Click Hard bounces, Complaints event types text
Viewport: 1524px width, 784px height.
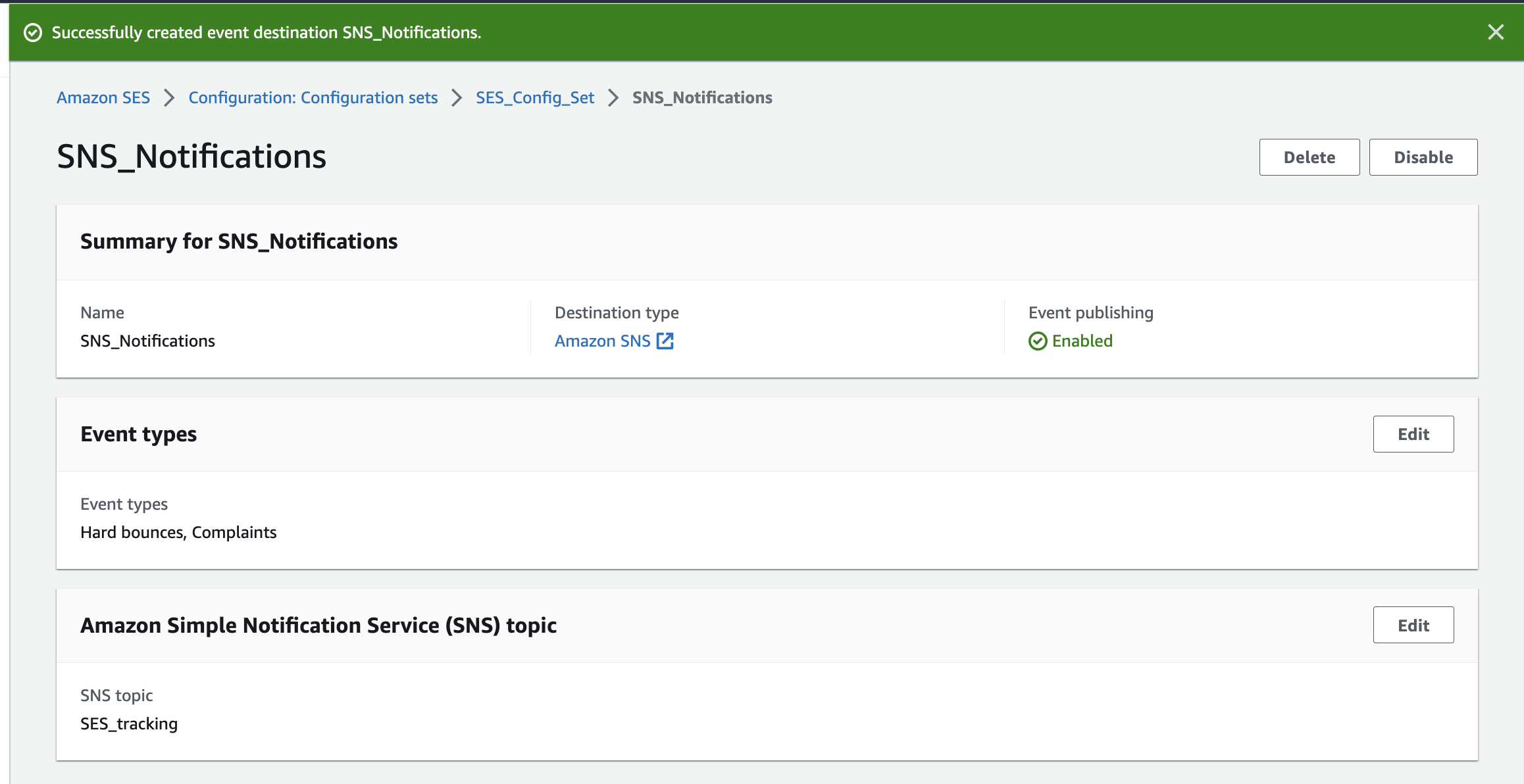178,532
